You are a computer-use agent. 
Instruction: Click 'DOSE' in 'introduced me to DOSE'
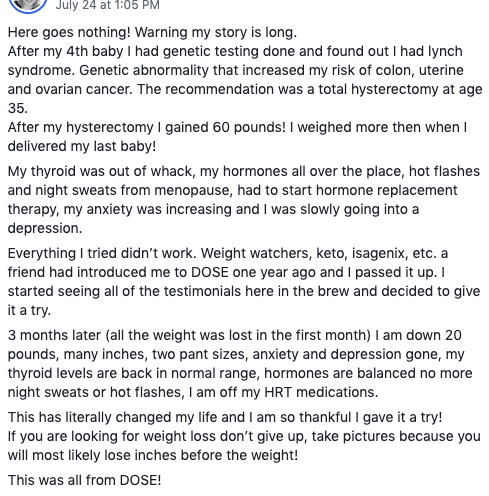(210, 273)
